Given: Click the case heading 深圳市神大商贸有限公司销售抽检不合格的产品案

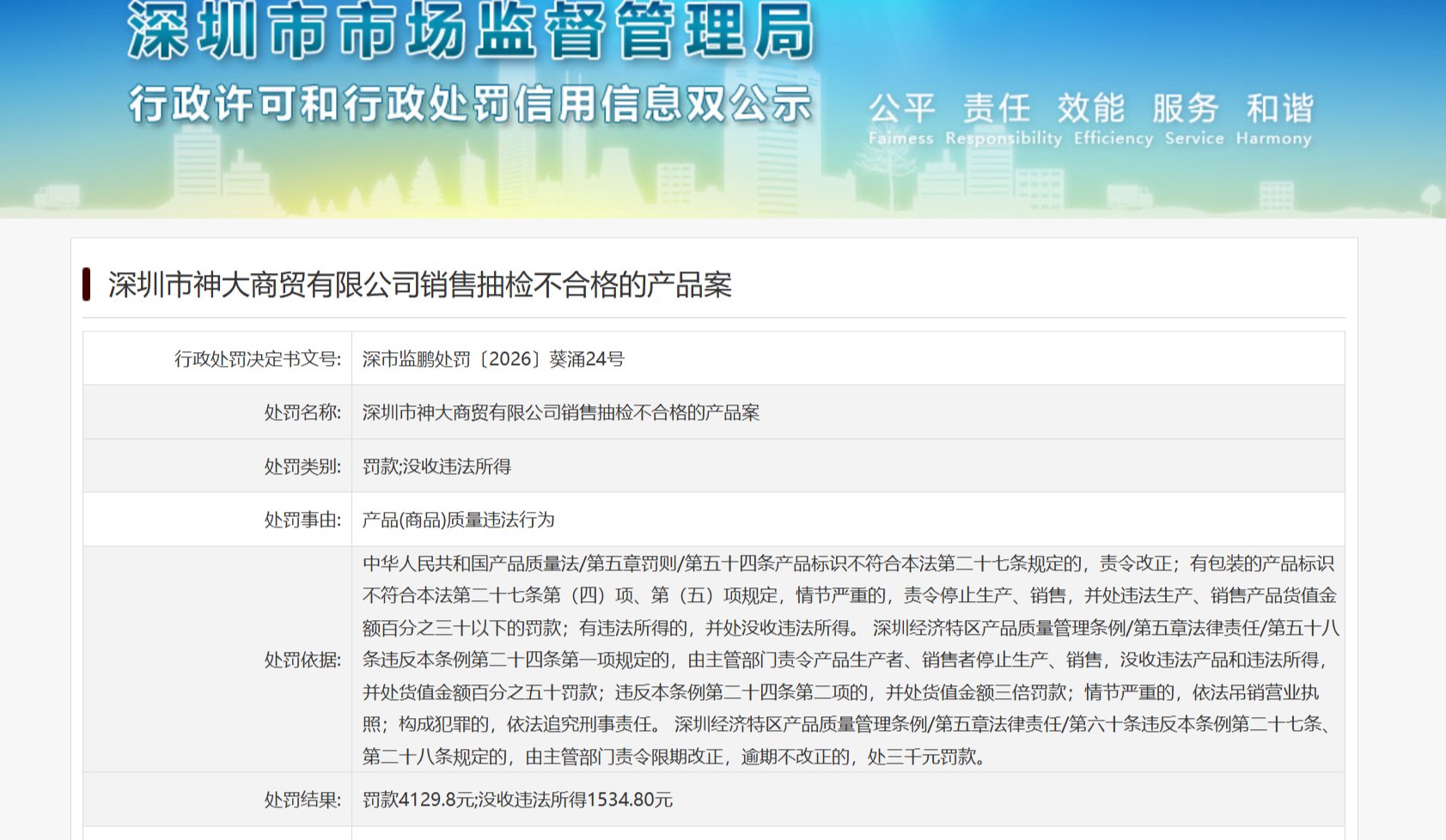Looking at the screenshot, I should click(419, 285).
